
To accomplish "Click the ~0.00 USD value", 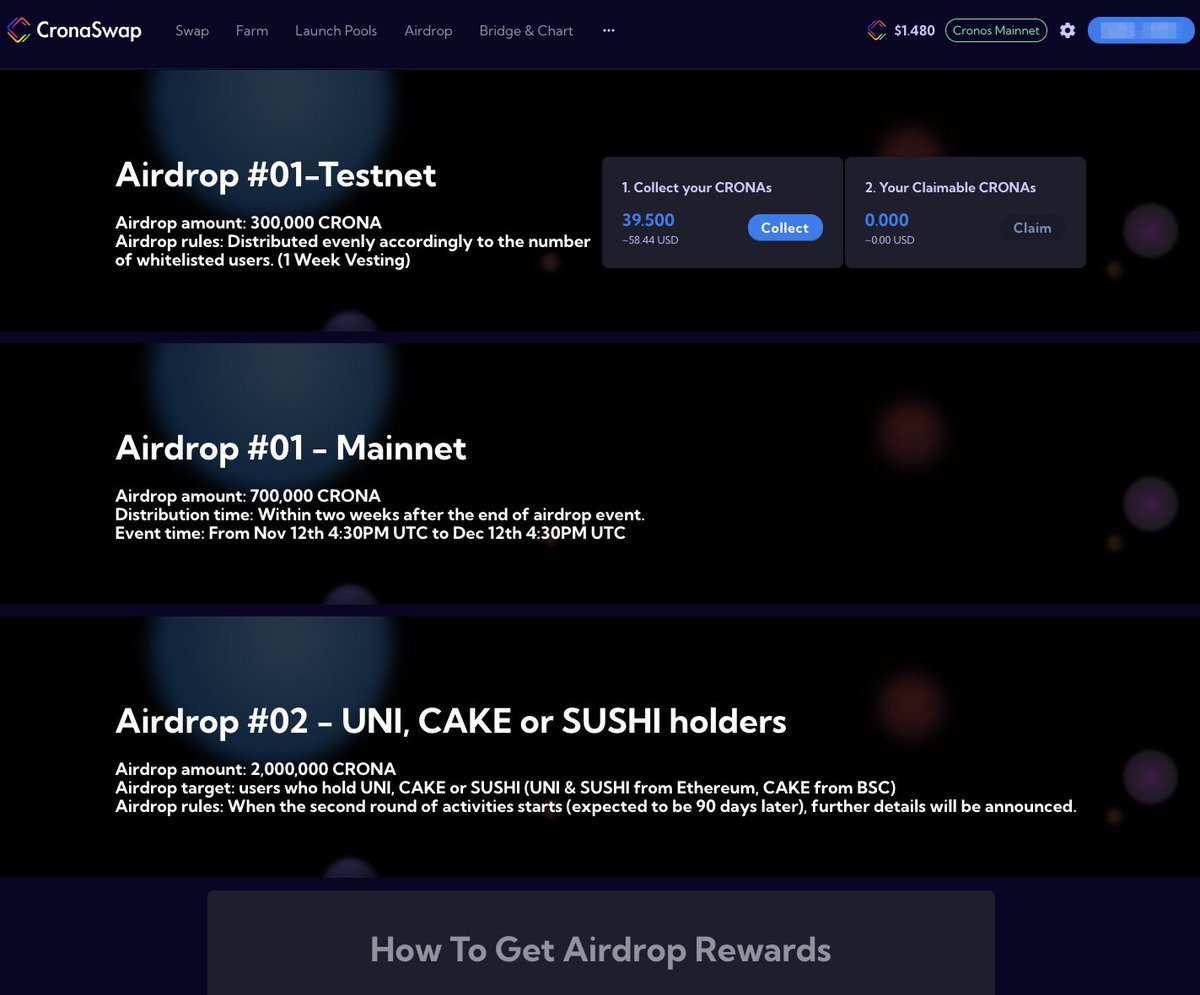I will [890, 240].
